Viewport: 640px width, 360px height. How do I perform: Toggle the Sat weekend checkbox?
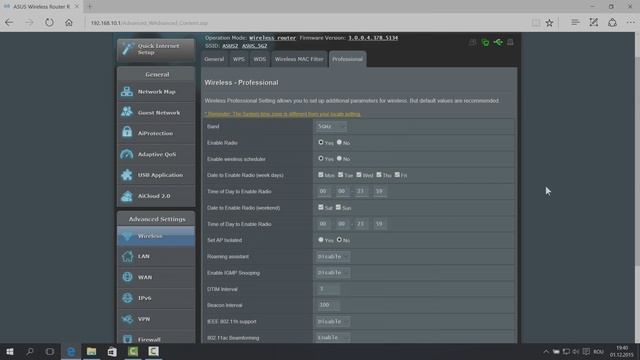321,207
